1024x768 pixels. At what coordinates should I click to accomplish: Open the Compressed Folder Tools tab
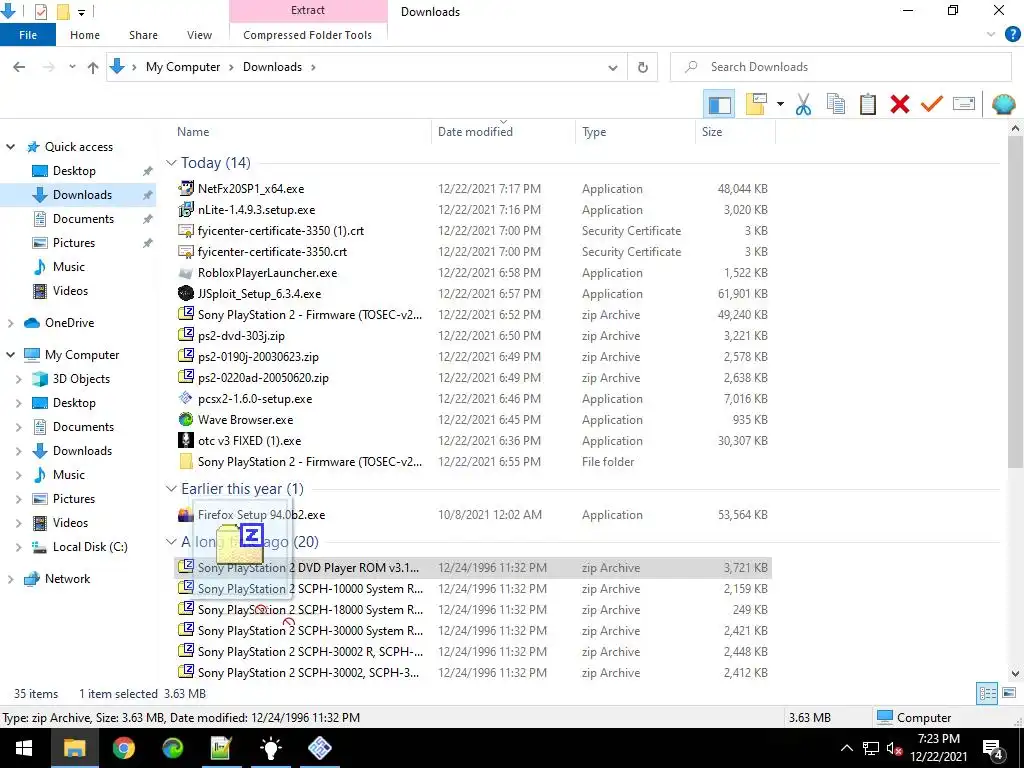308,35
